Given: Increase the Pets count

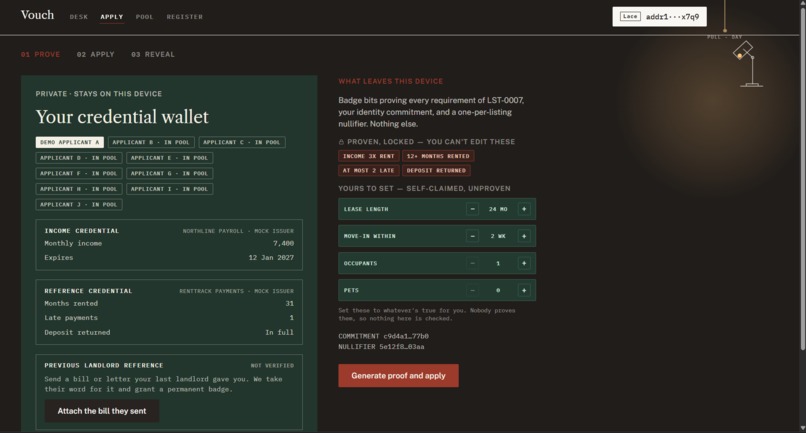Looking at the screenshot, I should click(x=524, y=291).
